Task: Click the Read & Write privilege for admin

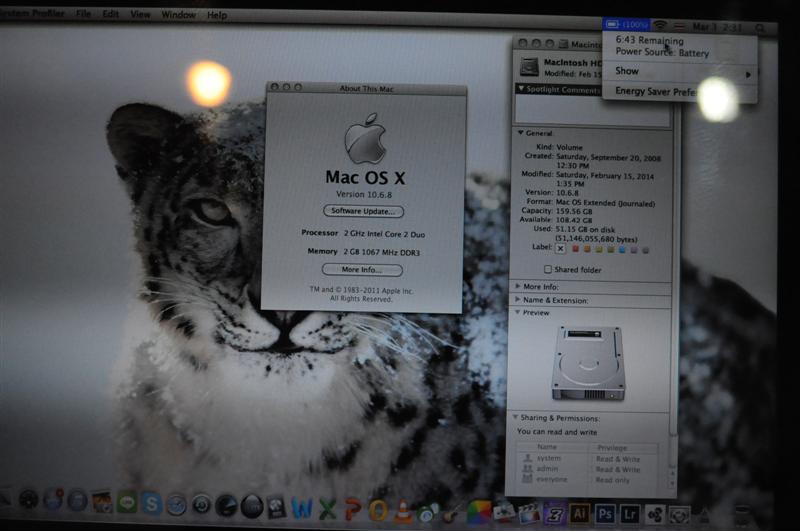Action: click(617, 469)
